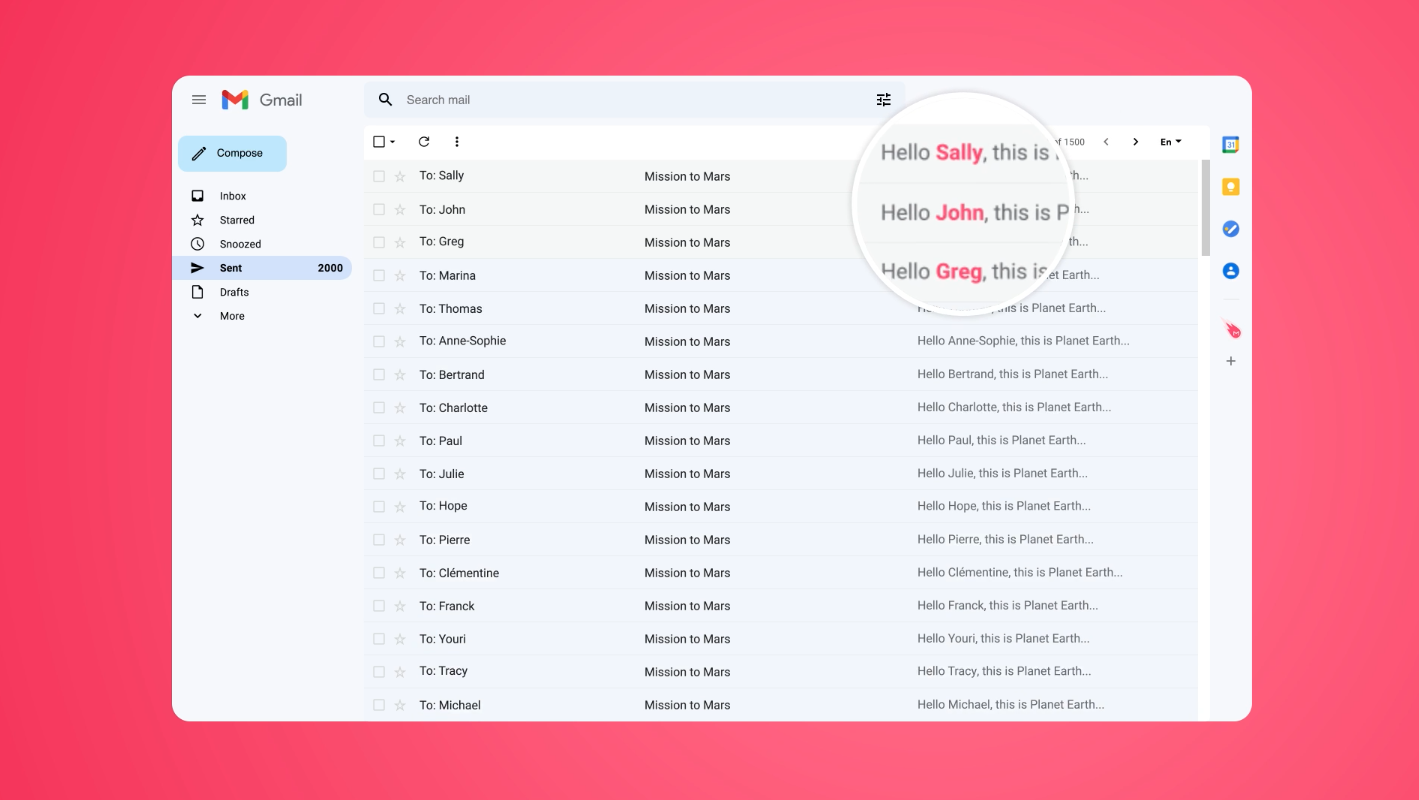The image size is (1419, 800).
Task: Open email 'Hello Charlotte, this is Planet Earth...'
Action: (x=1014, y=407)
